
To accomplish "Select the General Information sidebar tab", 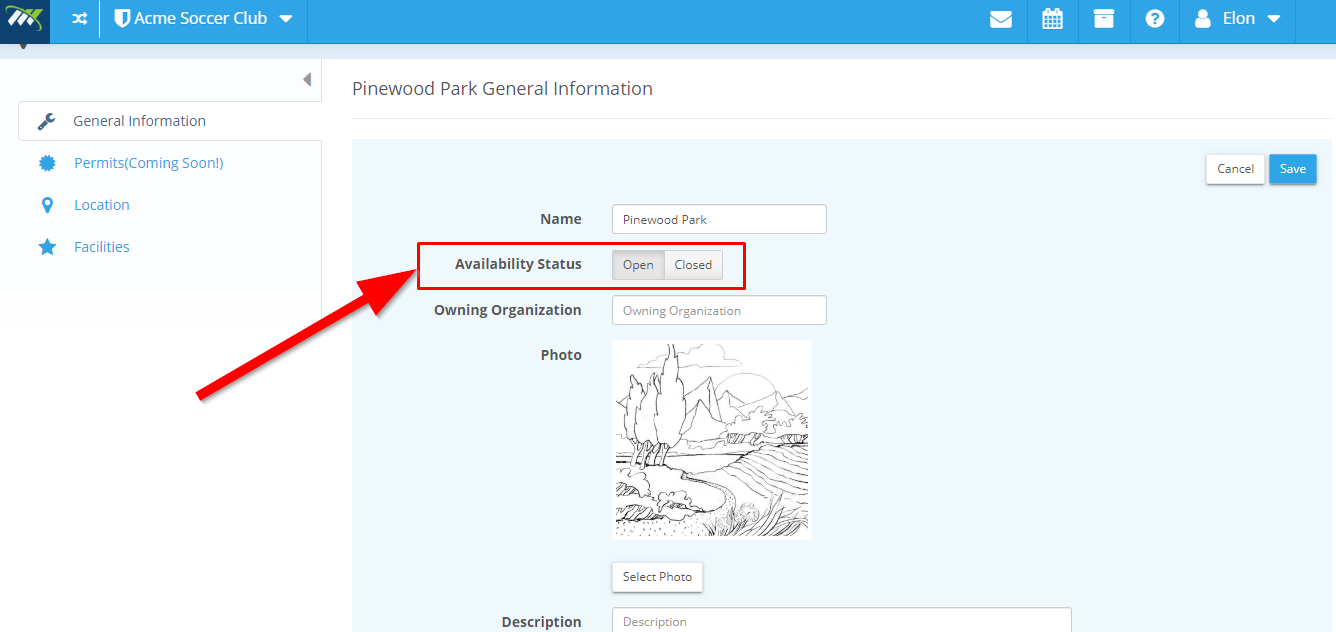I will point(170,121).
